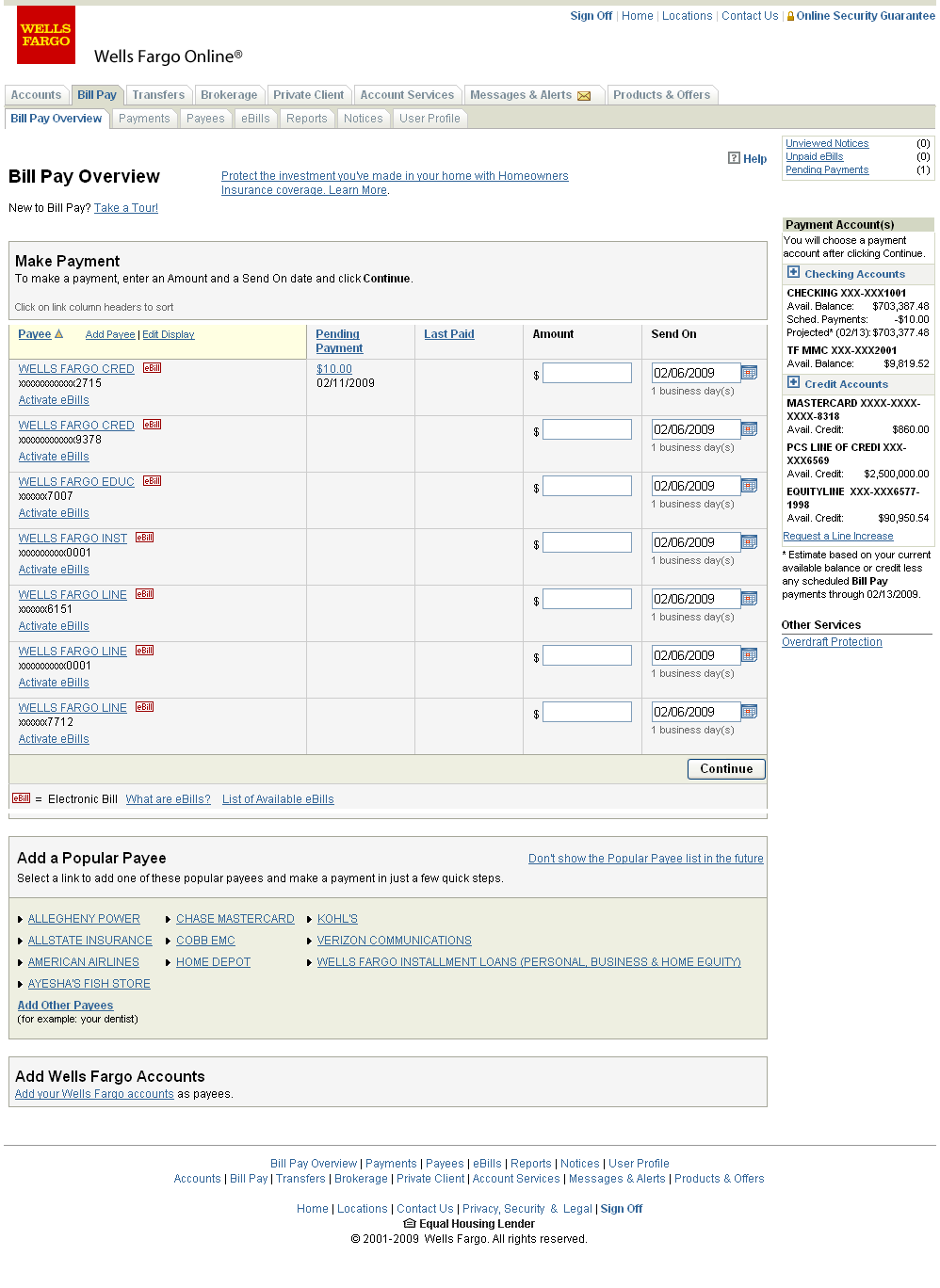The image size is (940, 1288).
Task: Open the Brokerage tab
Action: [229, 95]
